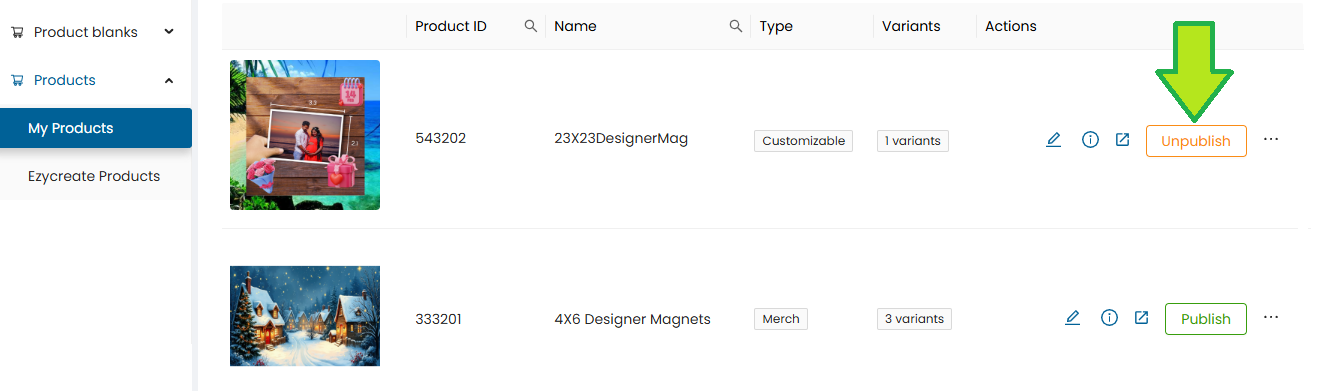Screen dimensions: 1327x391
Task: Select My Products in sidebar
Action: click(x=96, y=128)
